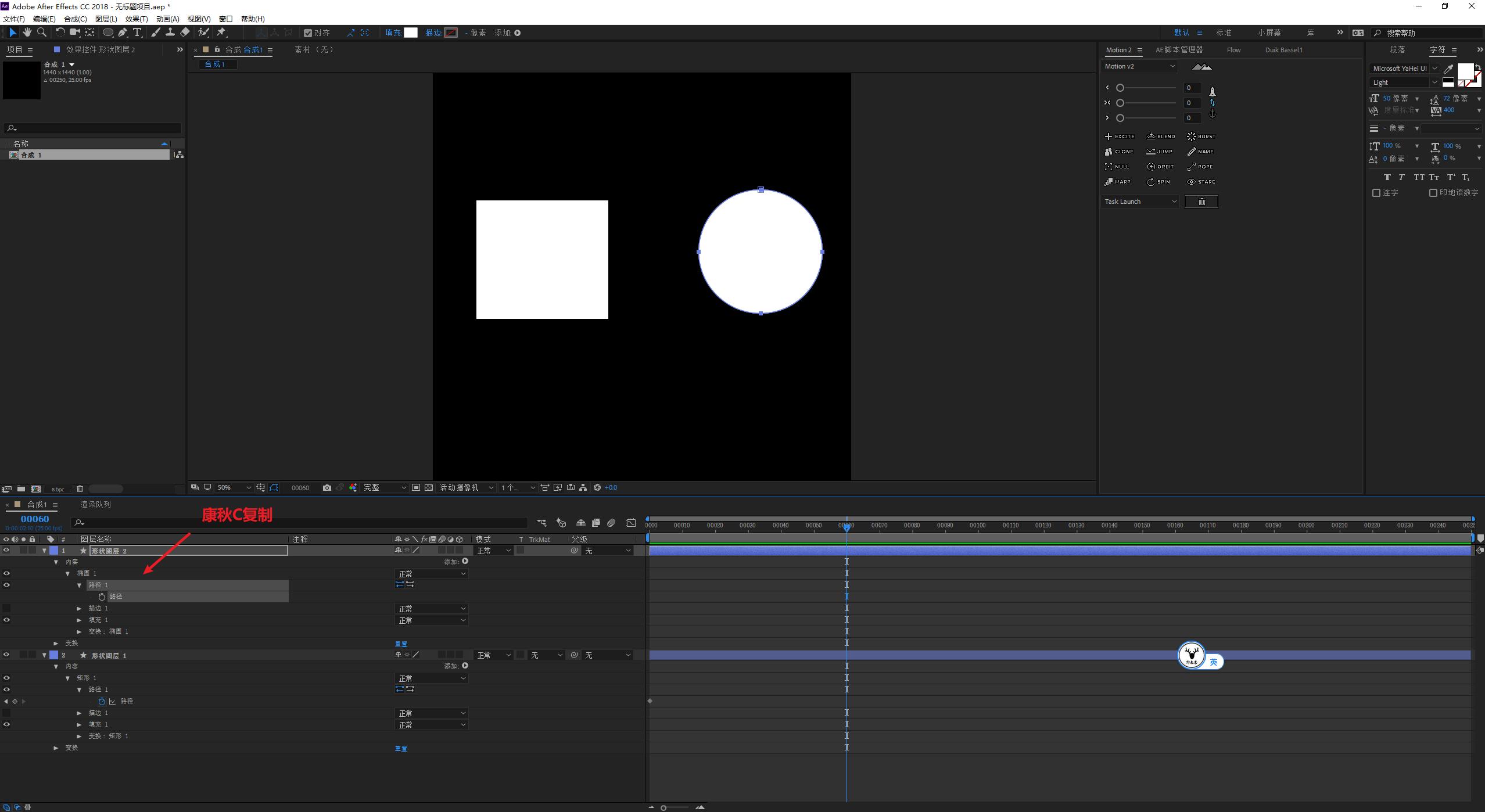Select the Zoom magnifier tool
This screenshot has height=812, width=1485.
42,33
